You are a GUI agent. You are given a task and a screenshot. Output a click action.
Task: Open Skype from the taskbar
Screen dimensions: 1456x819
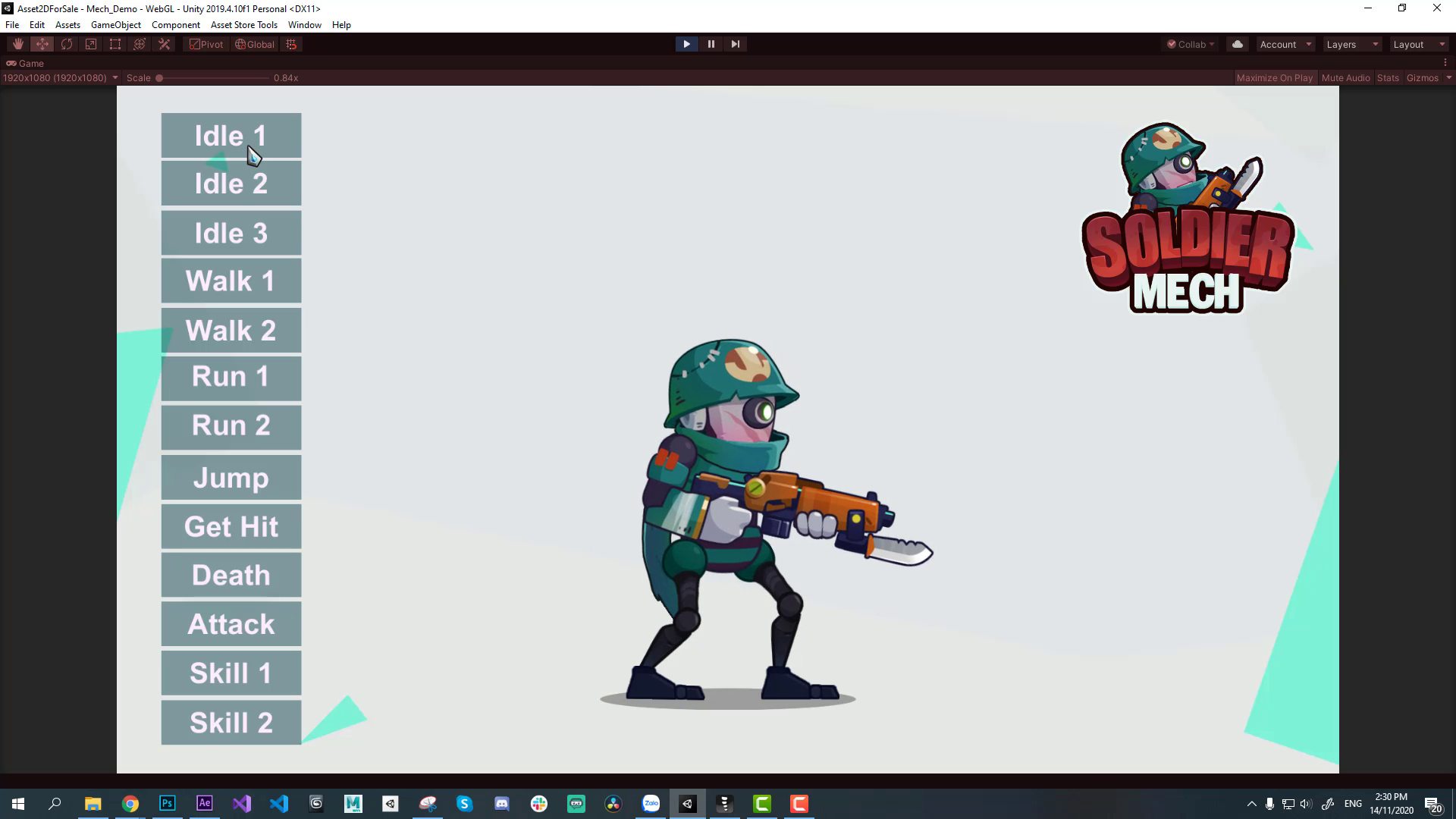(465, 804)
